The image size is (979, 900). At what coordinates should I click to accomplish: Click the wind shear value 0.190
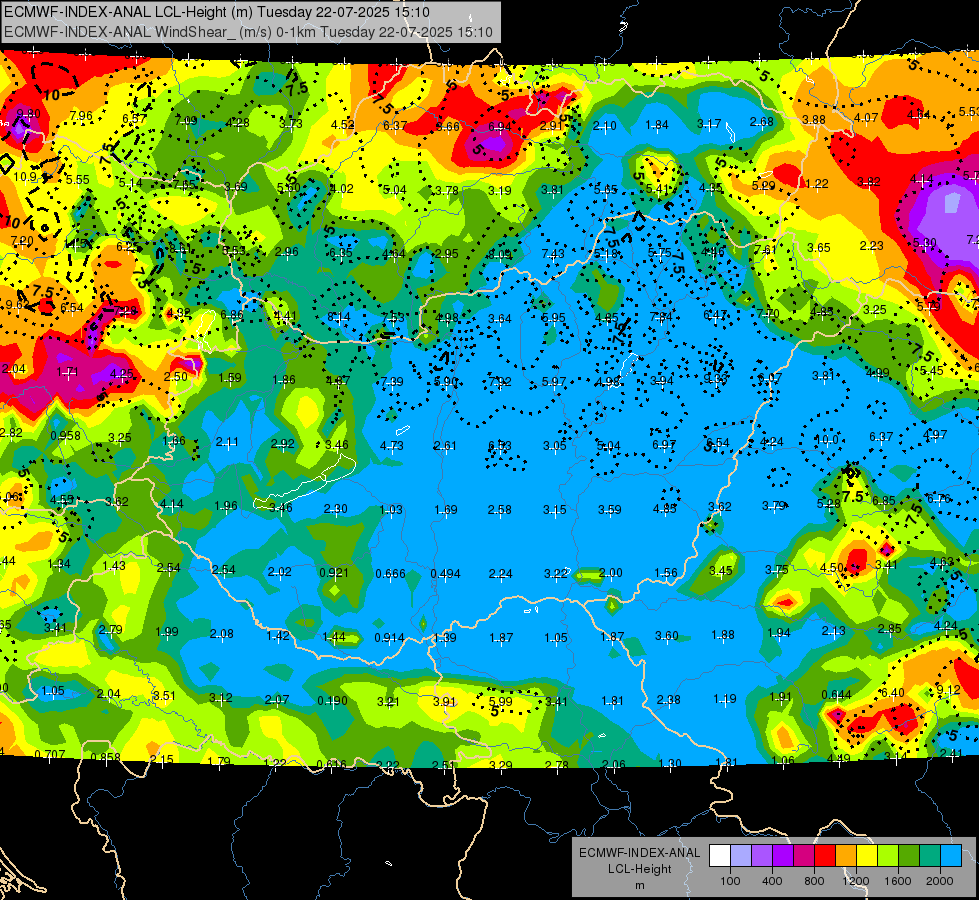point(332,701)
